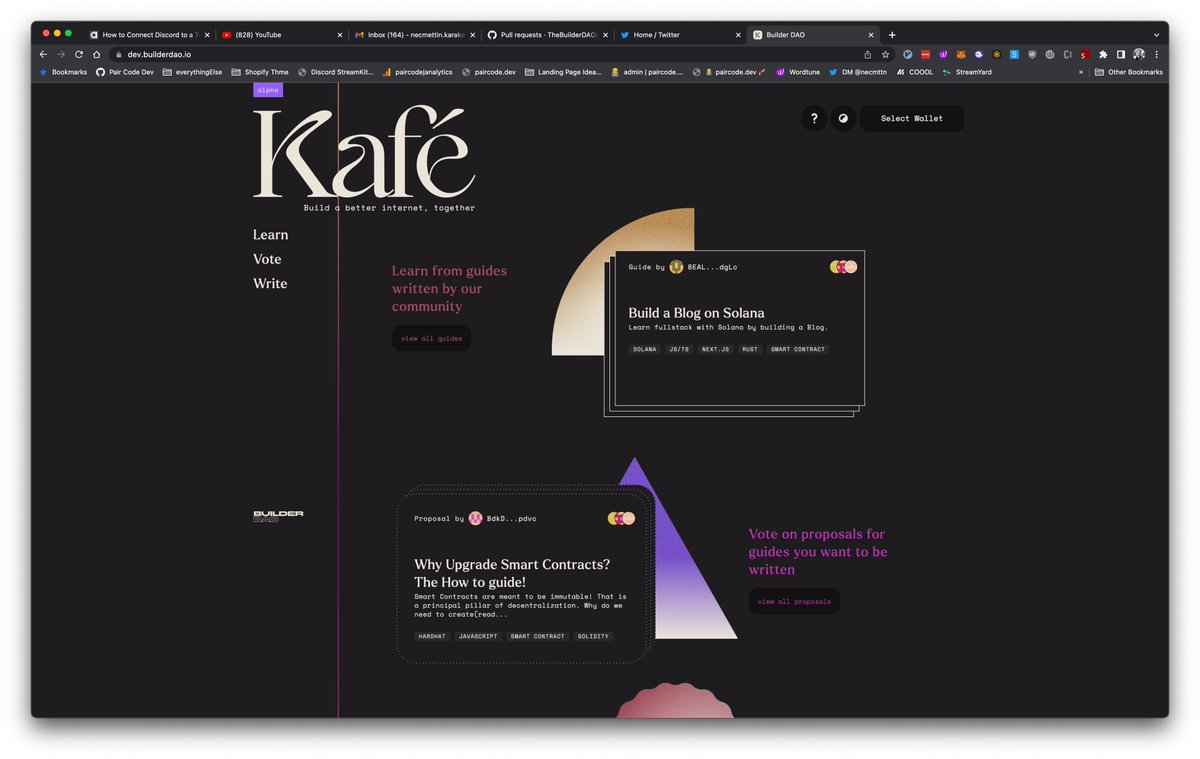Open the Write navigation link
The height and width of the screenshot is (759, 1200).
pyautogui.click(x=270, y=284)
